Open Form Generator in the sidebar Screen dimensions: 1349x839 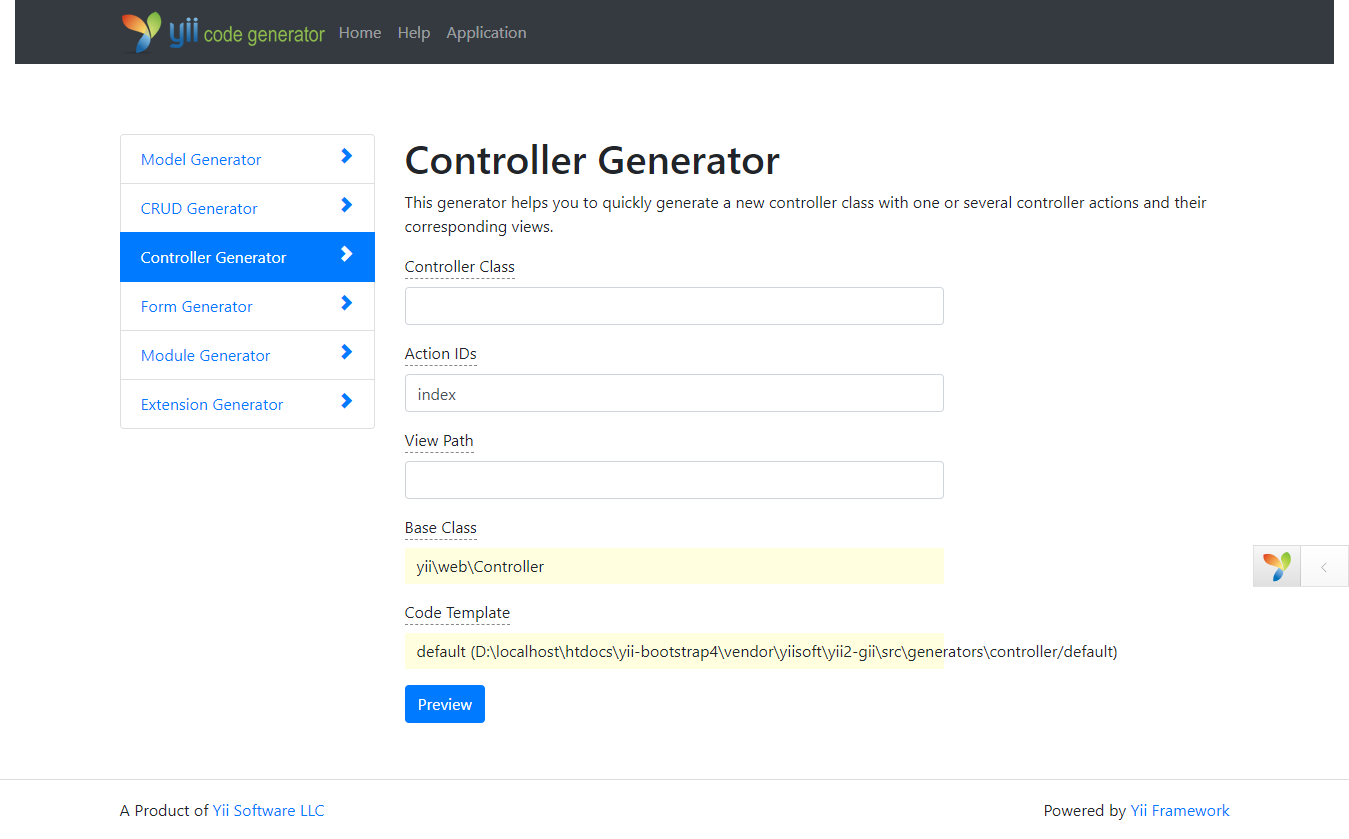(x=247, y=306)
